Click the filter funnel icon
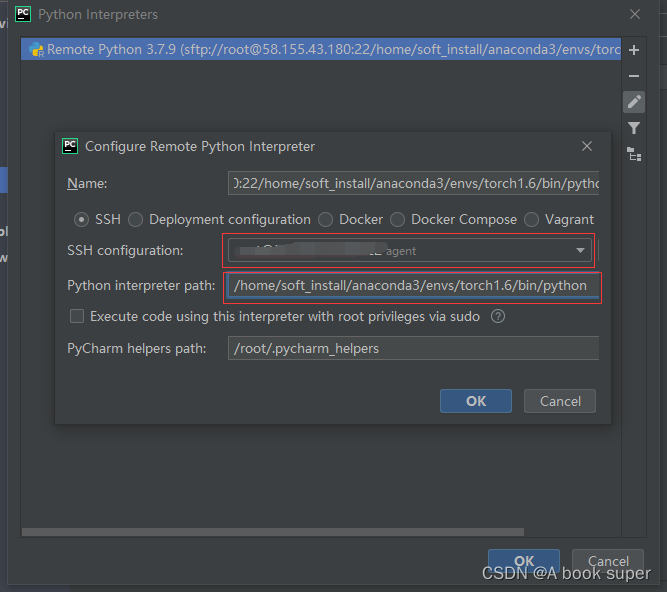 tap(634, 128)
